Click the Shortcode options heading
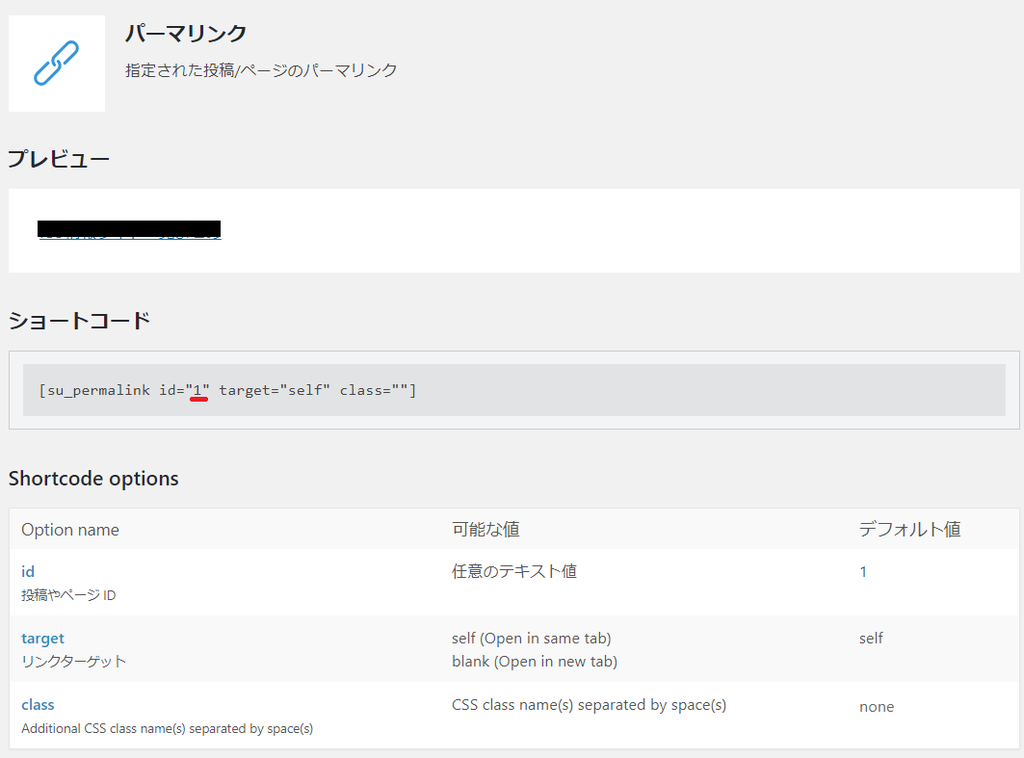 [x=94, y=479]
